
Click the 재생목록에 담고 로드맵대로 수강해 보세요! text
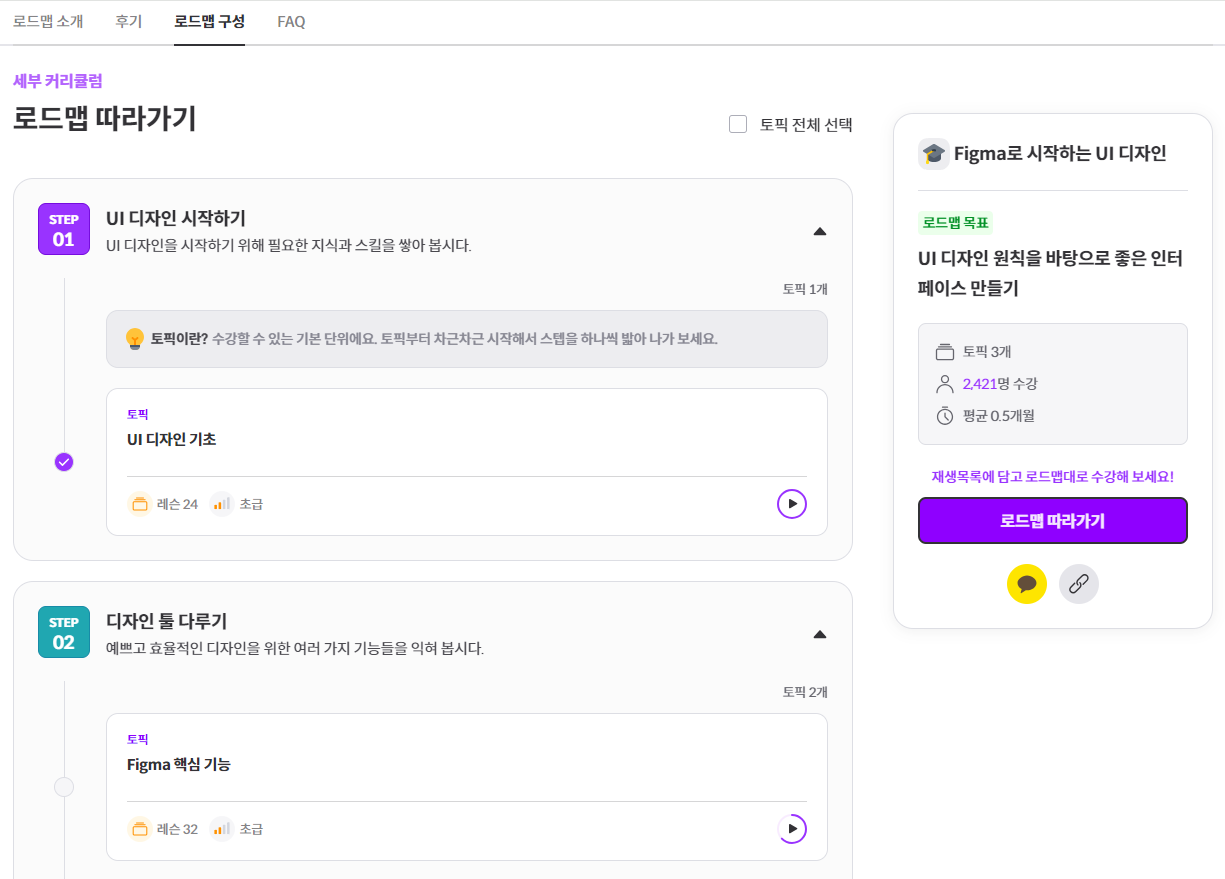point(1052,477)
